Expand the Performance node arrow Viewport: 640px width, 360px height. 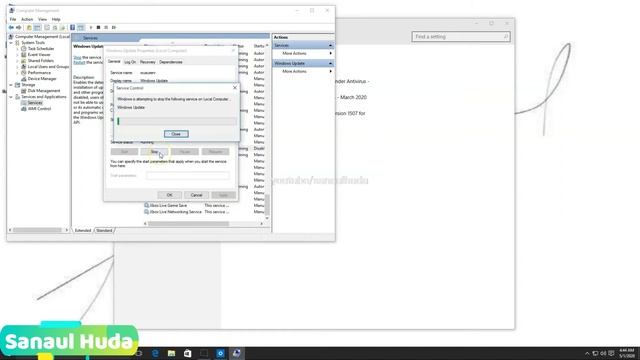(18, 73)
